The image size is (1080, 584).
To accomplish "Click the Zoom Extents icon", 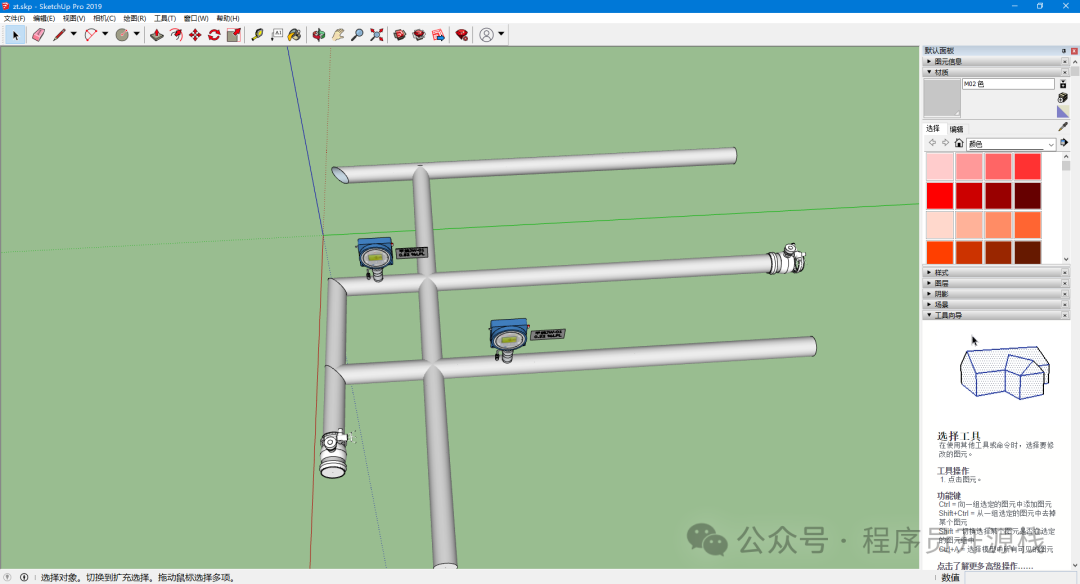I will (375, 34).
